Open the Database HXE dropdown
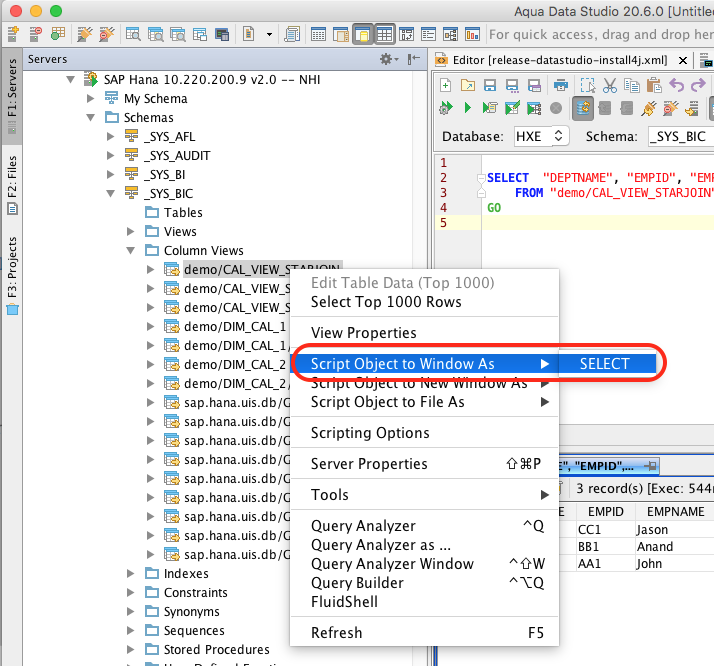This screenshot has width=714, height=666. (541, 137)
